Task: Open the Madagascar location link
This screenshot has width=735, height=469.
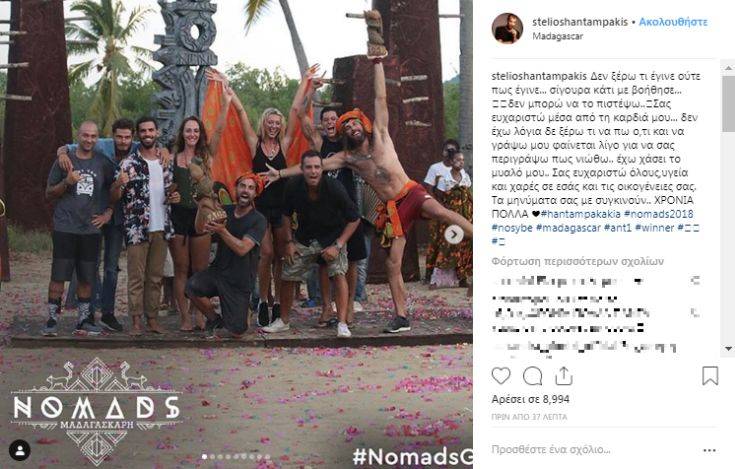Action: [557, 36]
